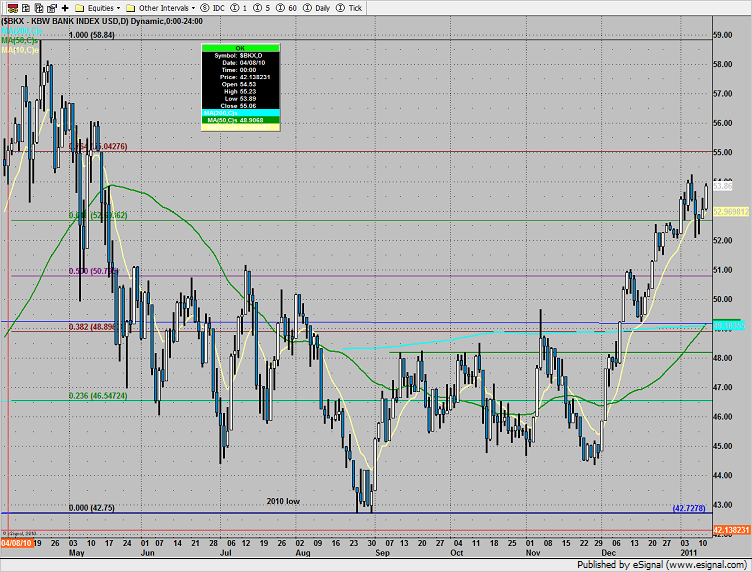Open the Equities folder dropdown
The width and height of the screenshot is (752, 572).
(x=98, y=8)
